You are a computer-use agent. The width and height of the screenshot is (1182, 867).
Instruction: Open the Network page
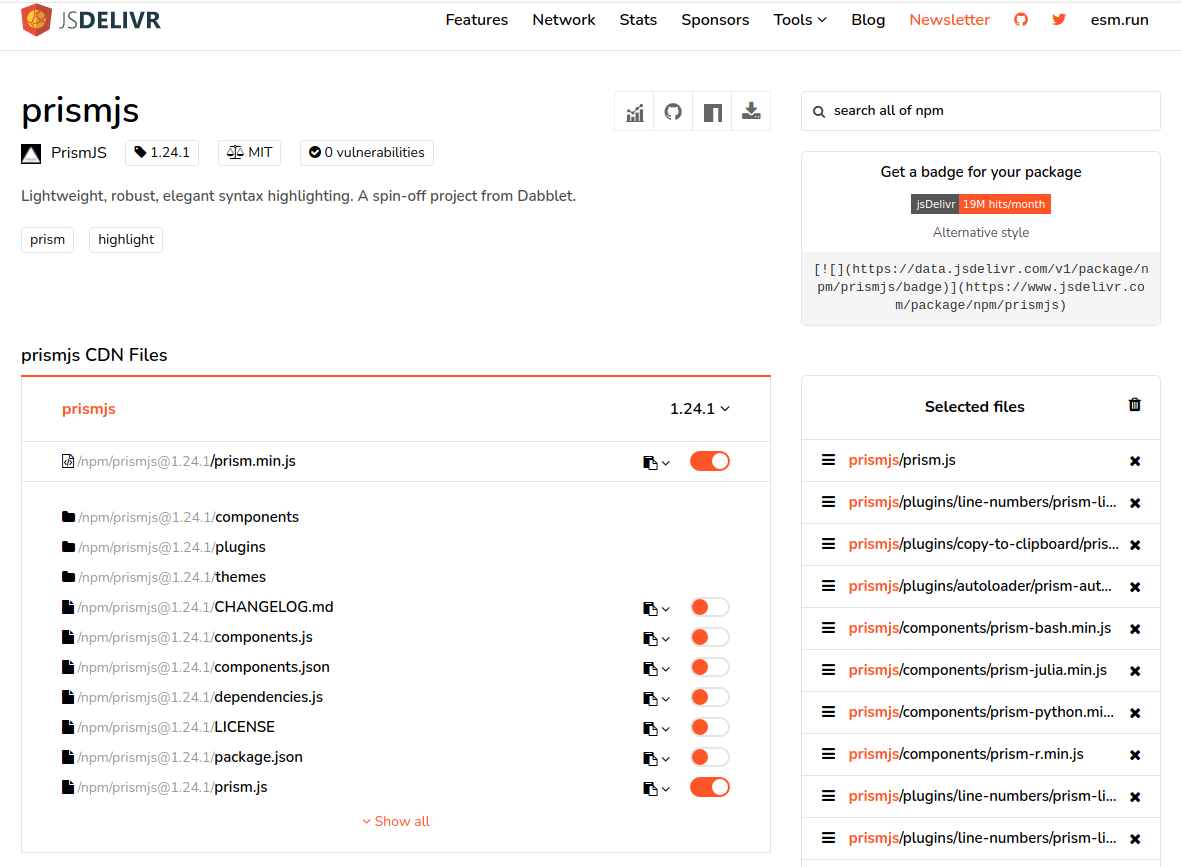564,20
